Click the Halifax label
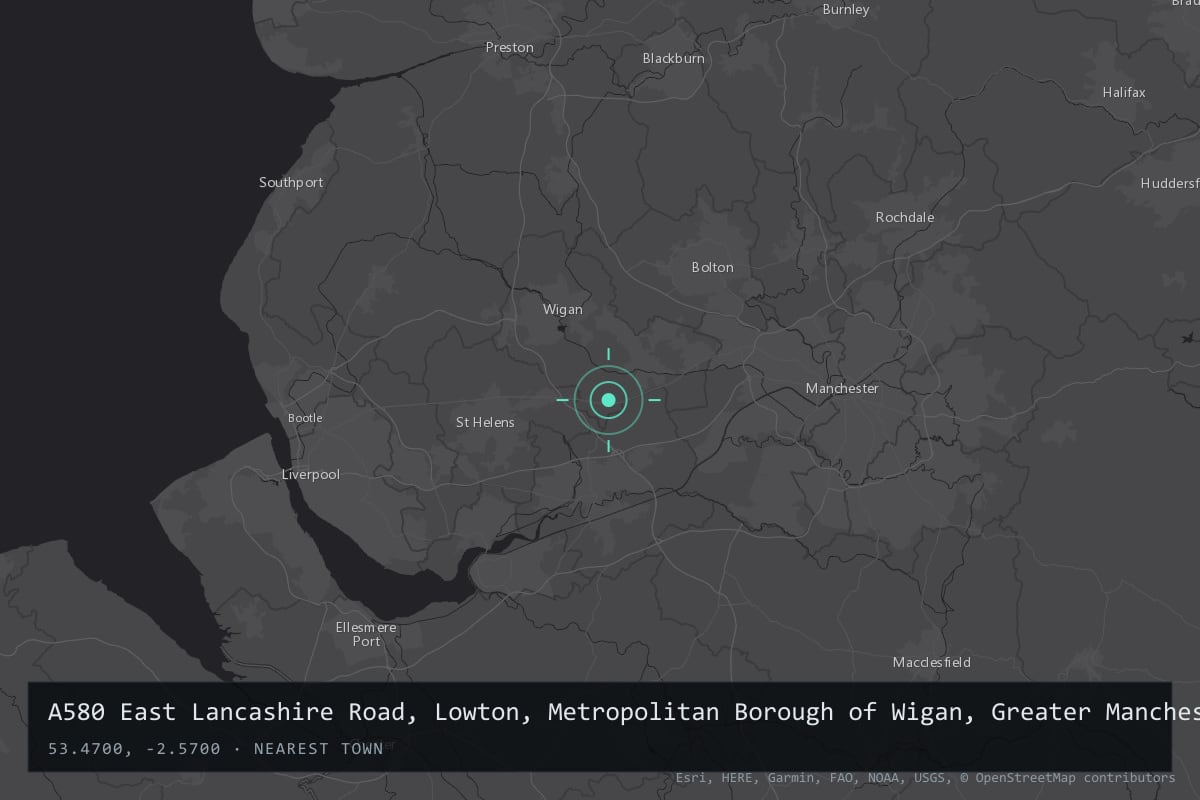The height and width of the screenshot is (800, 1200). coord(1124,92)
